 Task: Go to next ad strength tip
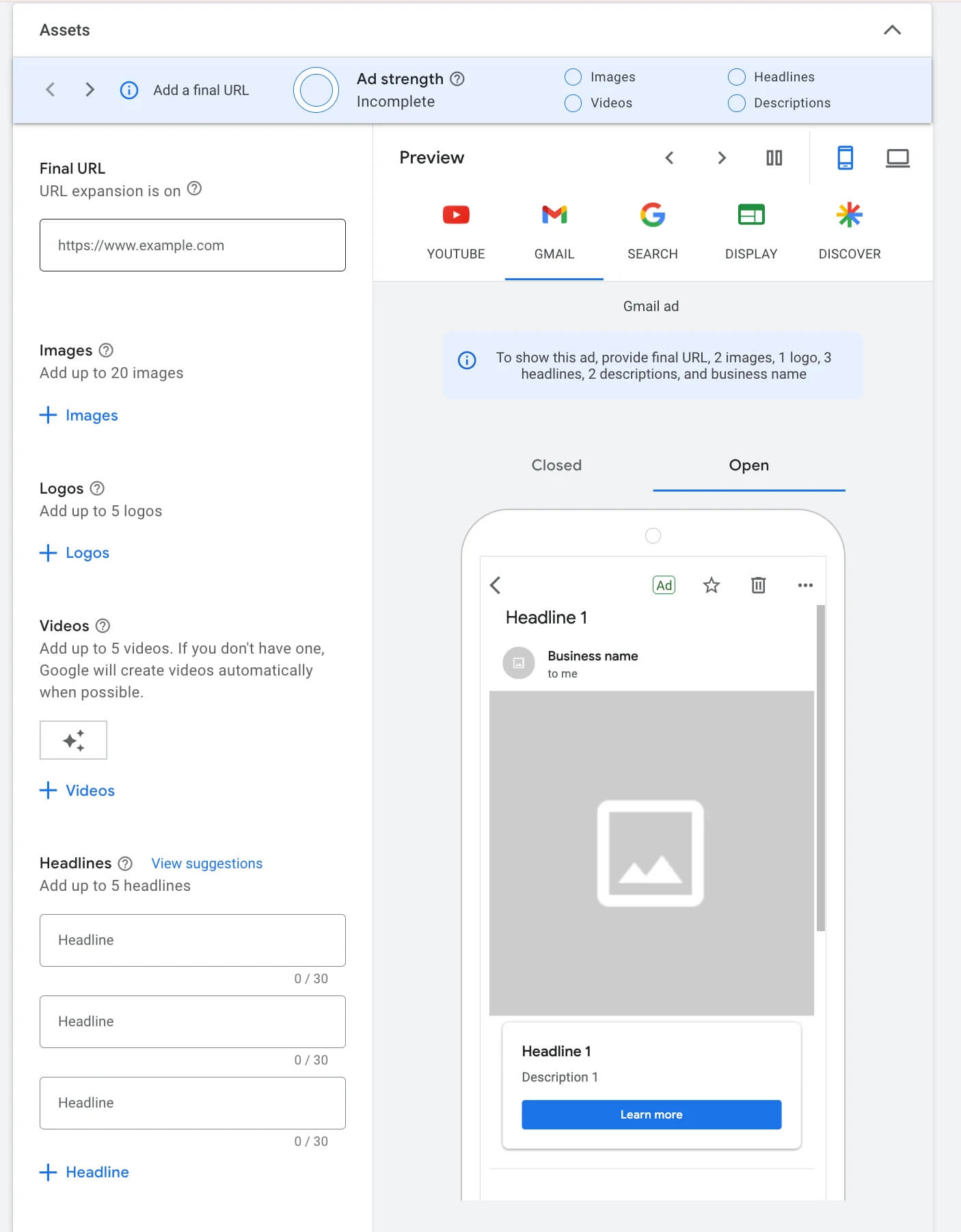click(90, 90)
